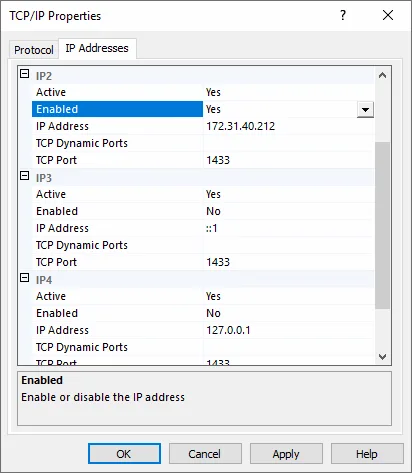Click the Cancel button
Screen dimensions: 412x473
coord(205,454)
